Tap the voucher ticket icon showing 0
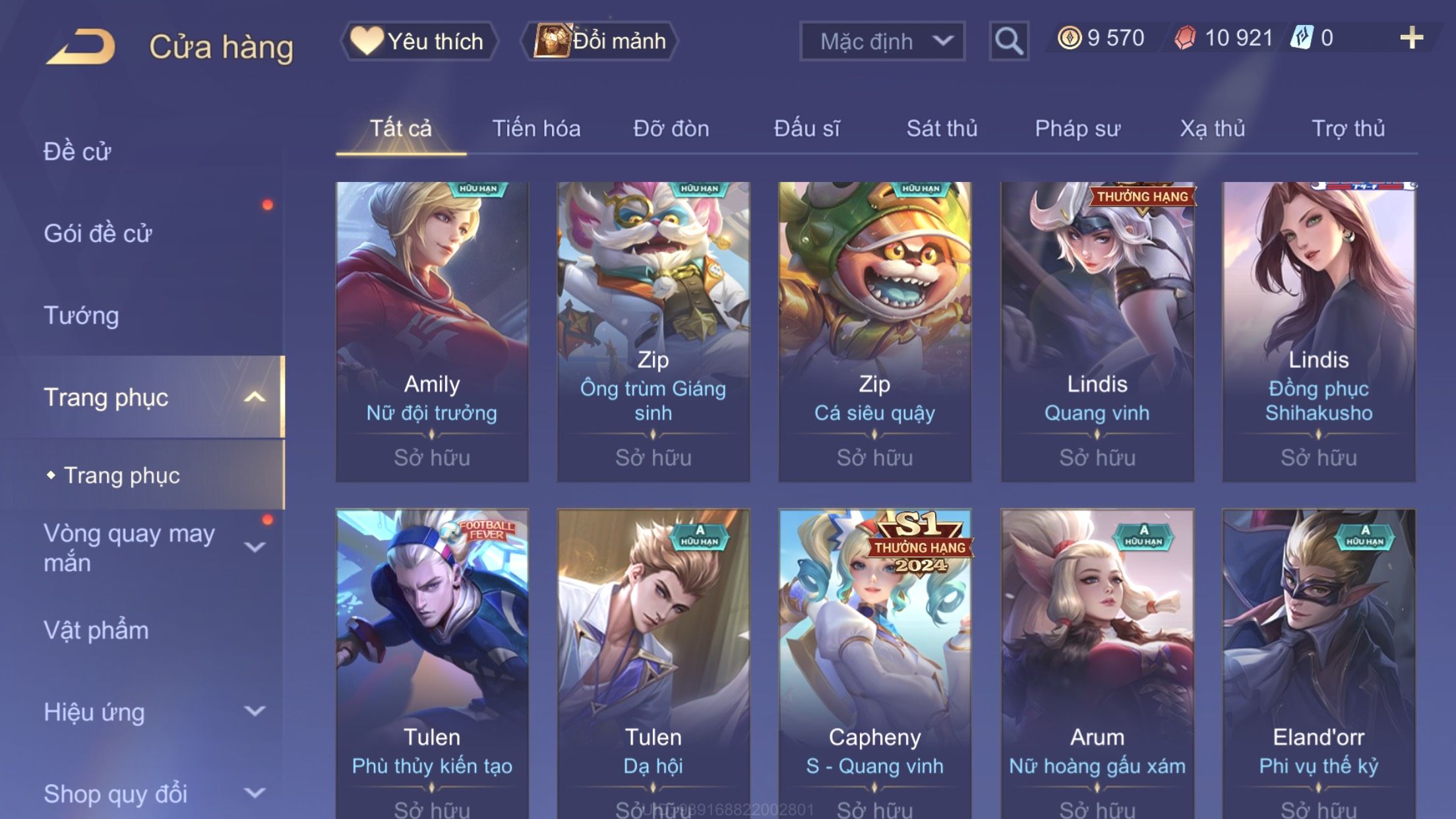This screenshot has height=819, width=1456. 1302,38
